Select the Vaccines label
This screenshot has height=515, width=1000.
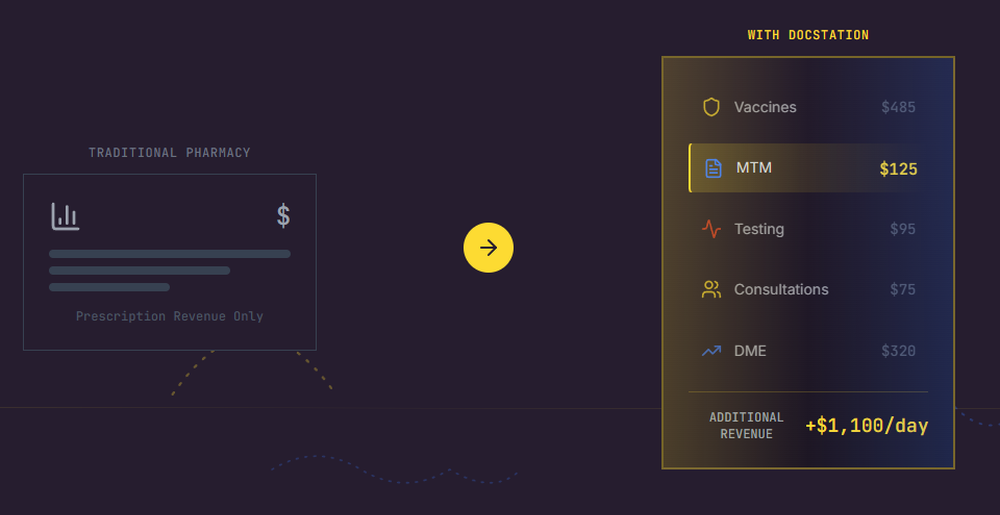point(765,107)
